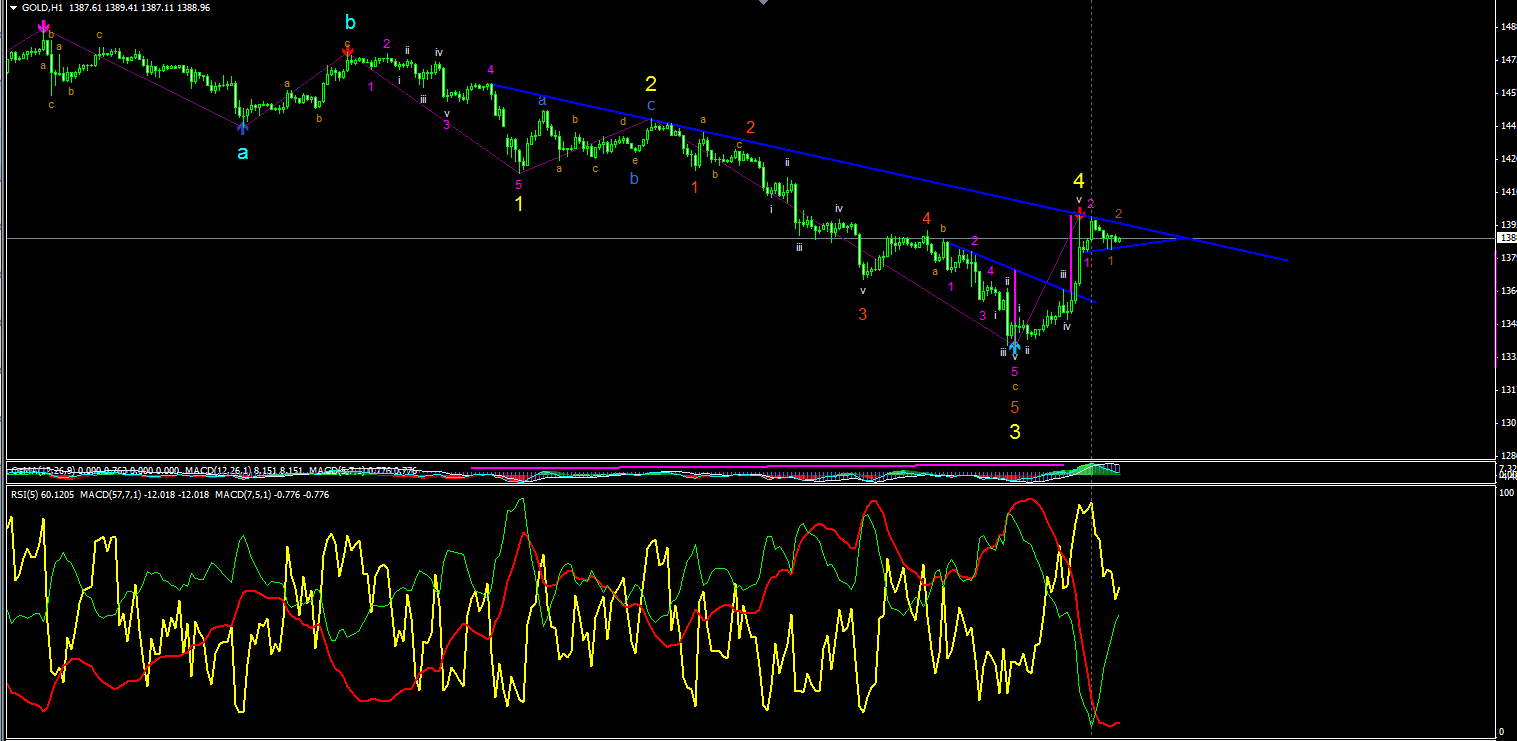
Task: Select the pink down arrow at chart start
Action: [x=45, y=25]
